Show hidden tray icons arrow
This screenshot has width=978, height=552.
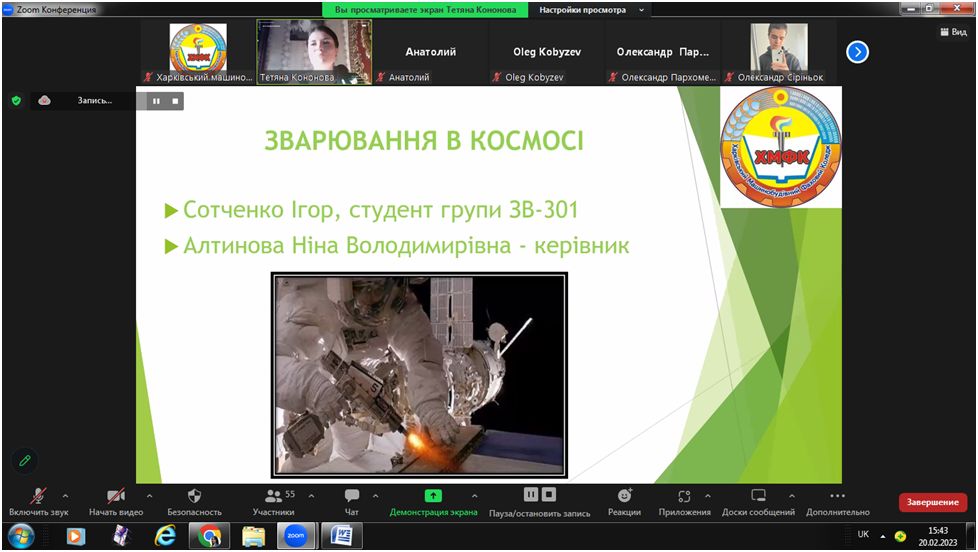pos(883,536)
